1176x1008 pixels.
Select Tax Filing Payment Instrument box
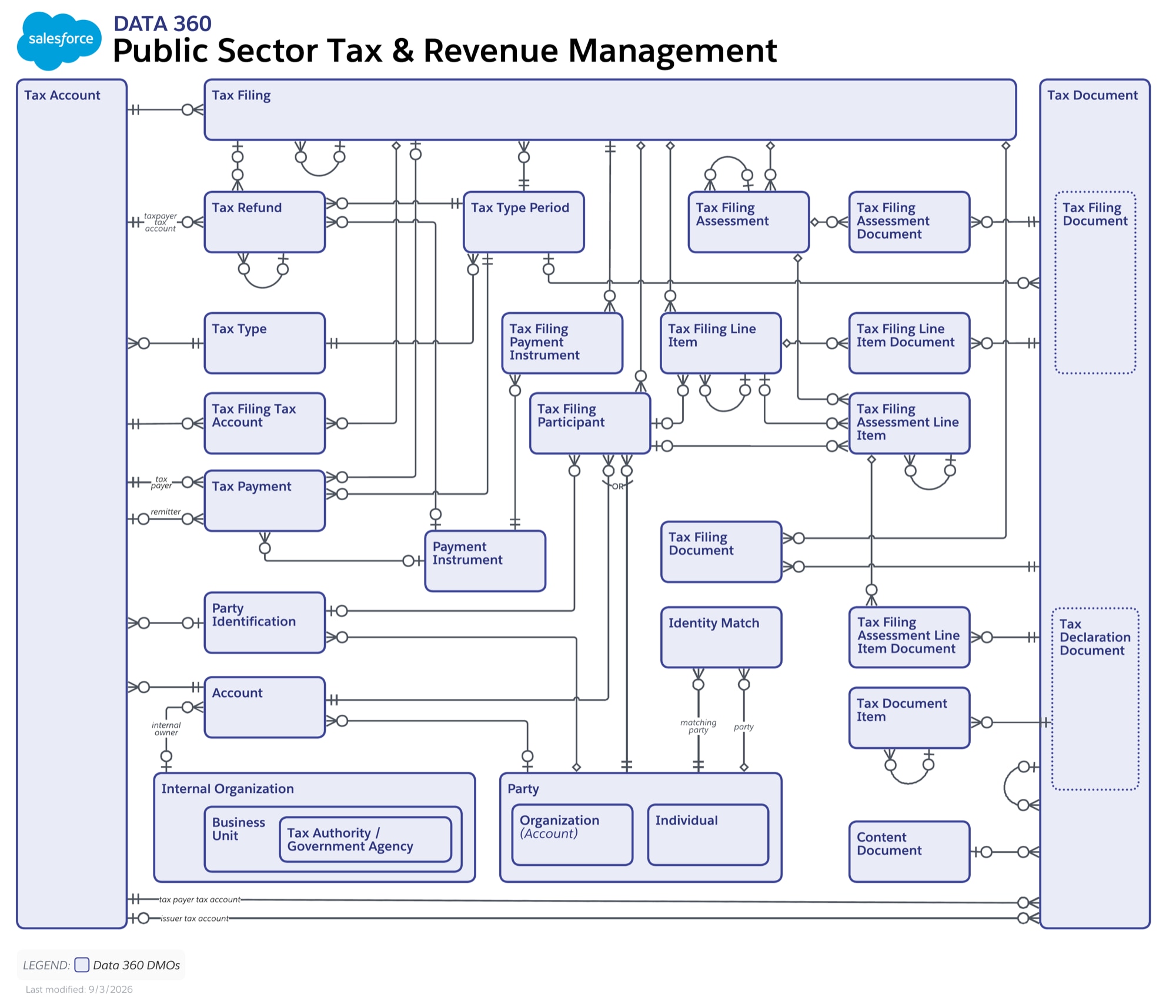click(562, 343)
